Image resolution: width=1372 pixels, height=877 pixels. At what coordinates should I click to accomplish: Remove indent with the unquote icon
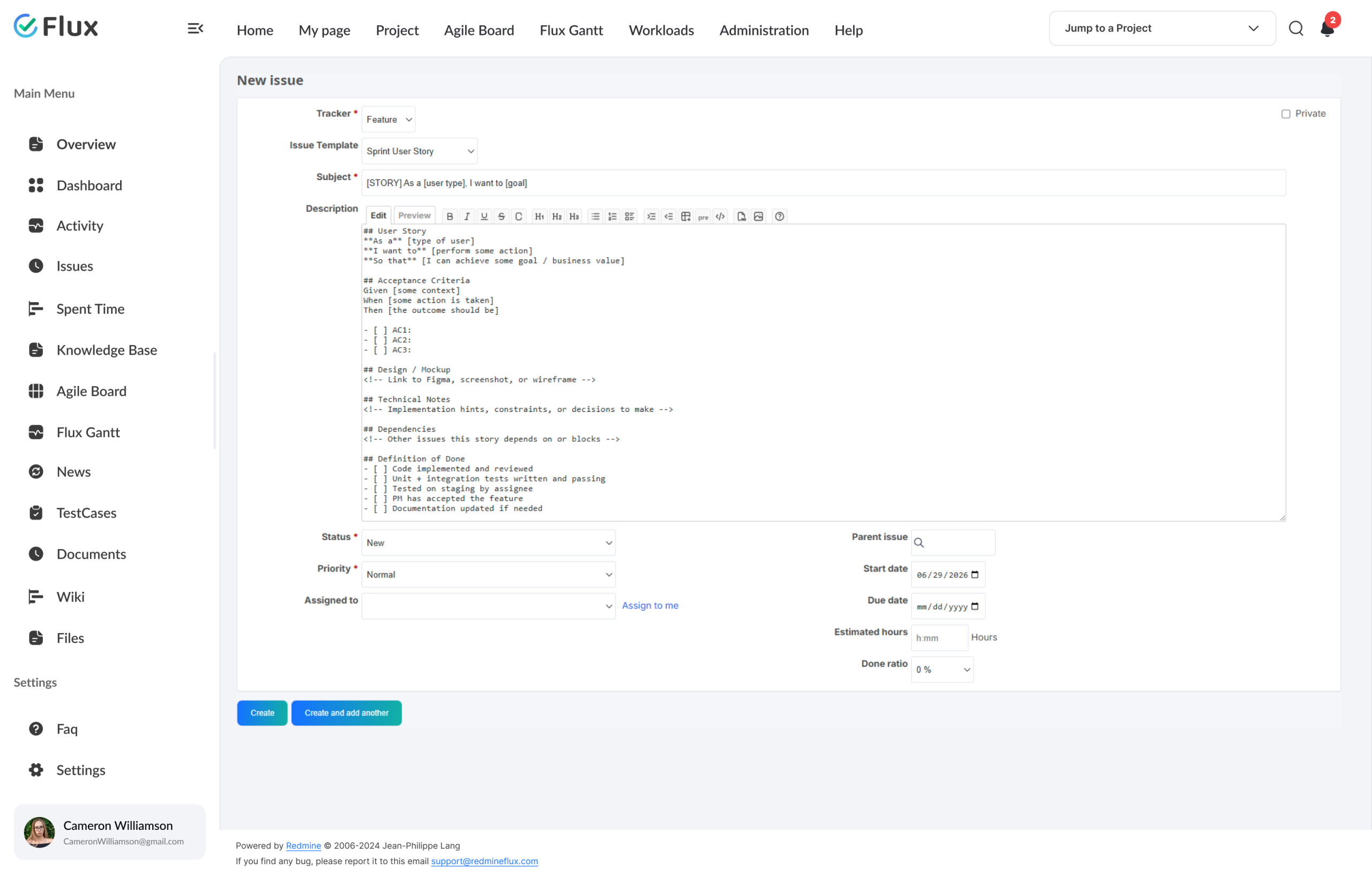pyautogui.click(x=668, y=216)
